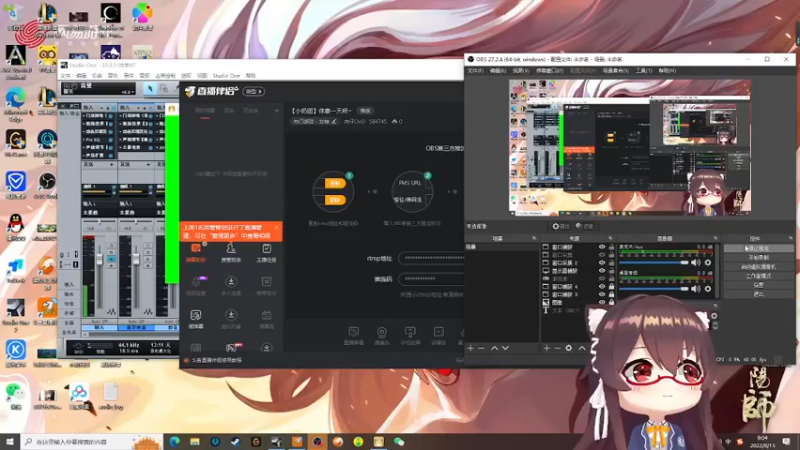Toggle lock on first window capture source
This screenshot has height=450, width=800.
pos(611,247)
